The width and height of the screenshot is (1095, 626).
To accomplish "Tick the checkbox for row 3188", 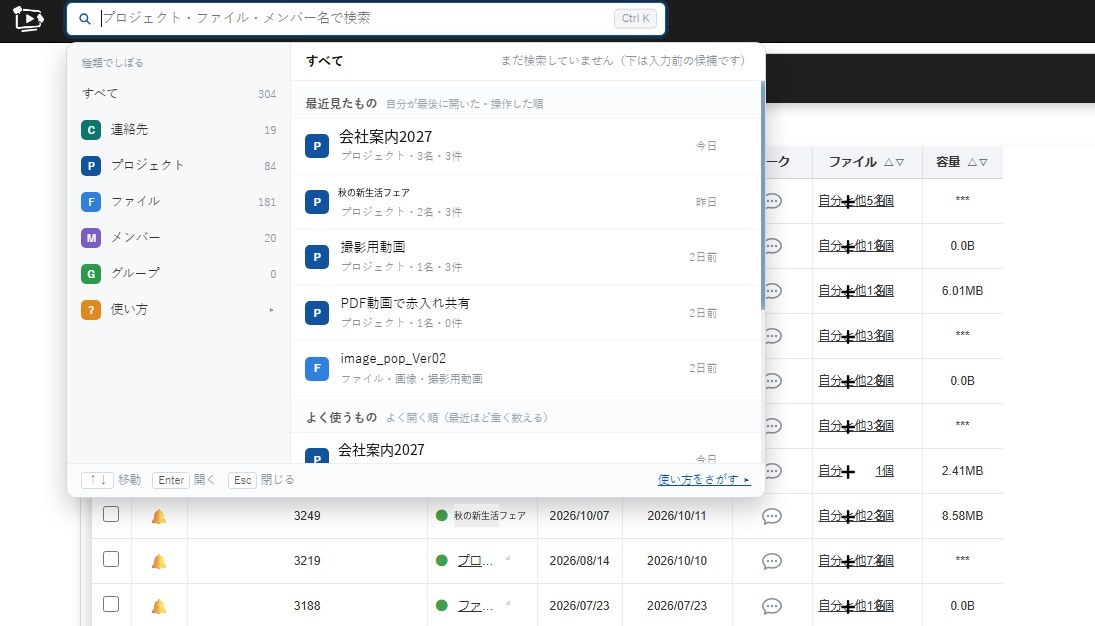I will click(111, 604).
